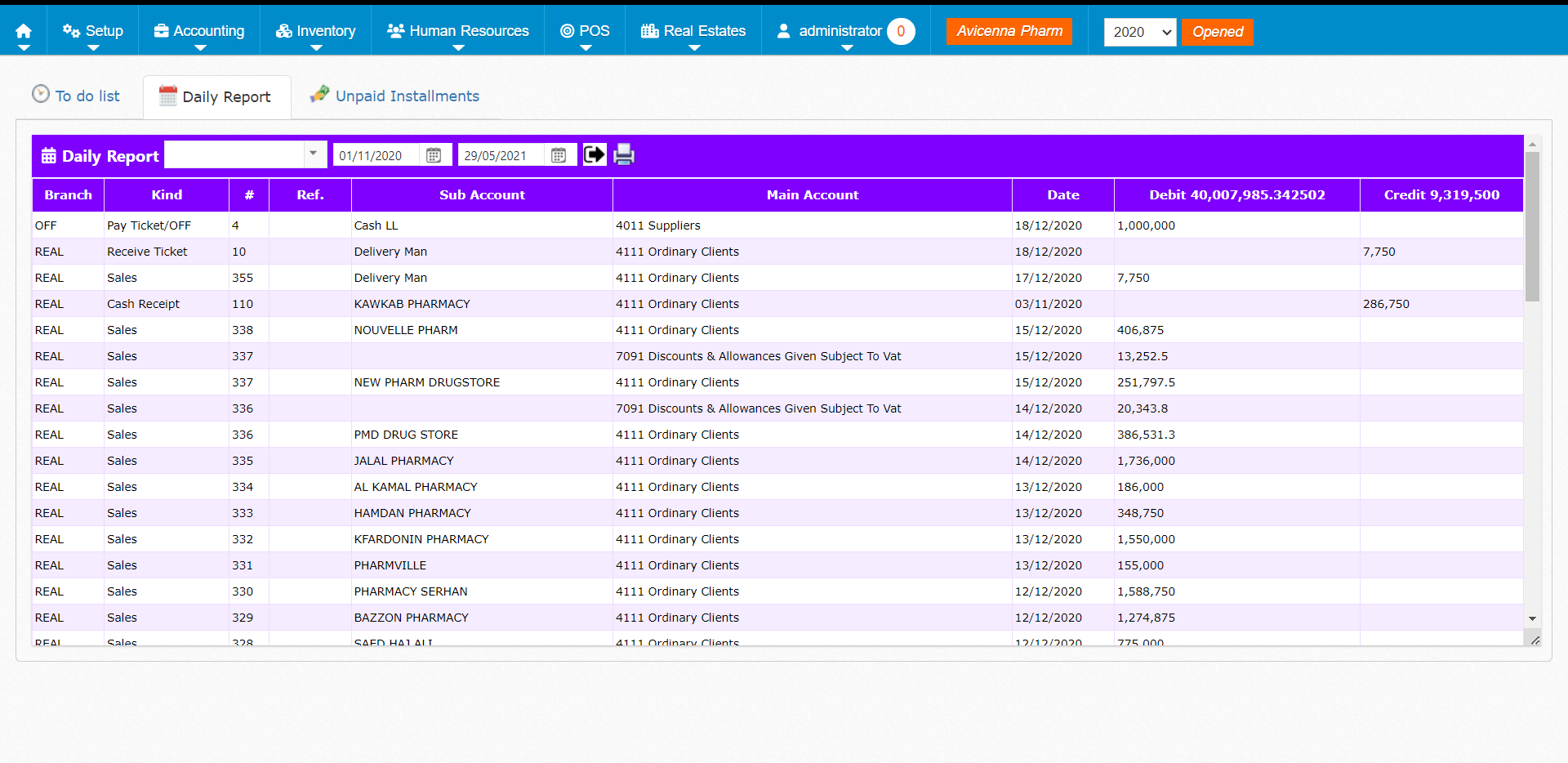The width and height of the screenshot is (1568, 763).
Task: Click the Opened status button
Action: [x=1217, y=32]
